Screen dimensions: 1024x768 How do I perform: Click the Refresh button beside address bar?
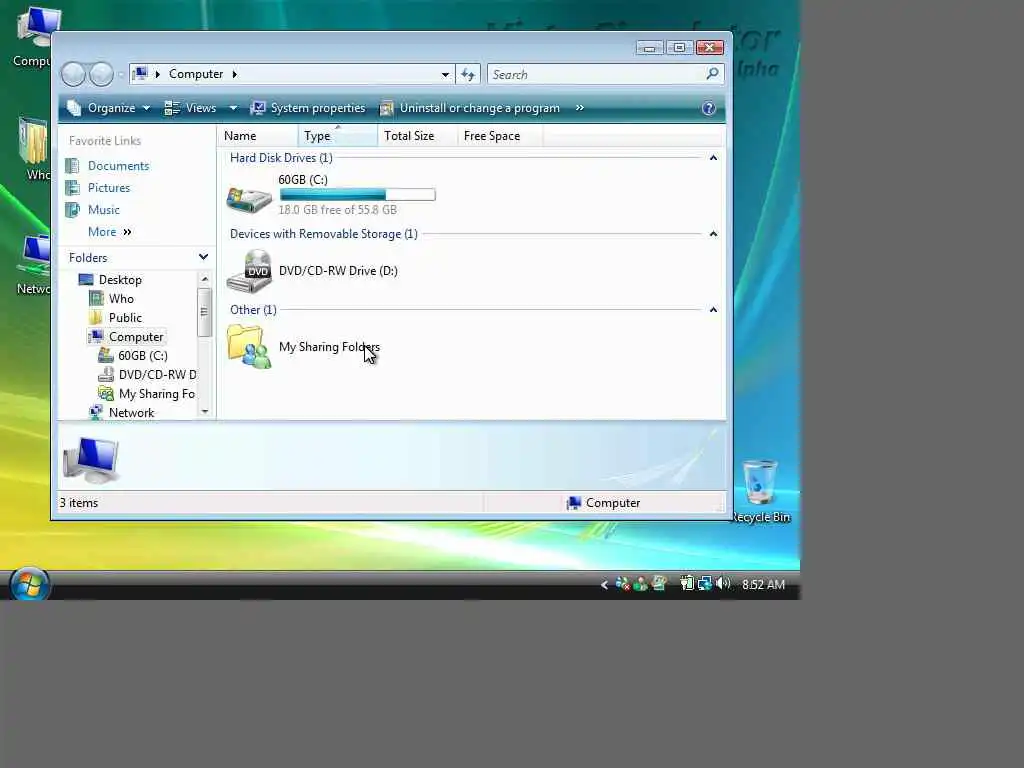(468, 74)
